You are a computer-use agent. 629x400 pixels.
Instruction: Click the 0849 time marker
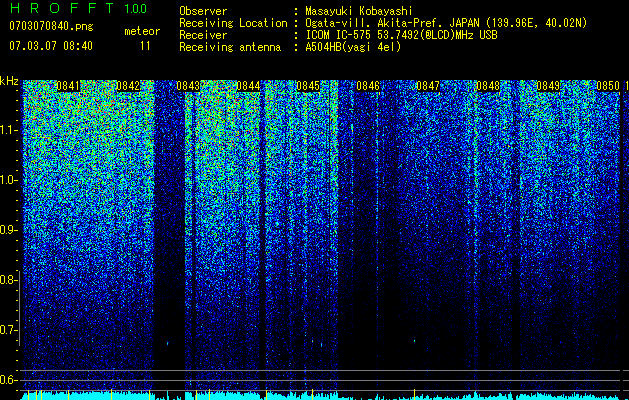coord(548,86)
